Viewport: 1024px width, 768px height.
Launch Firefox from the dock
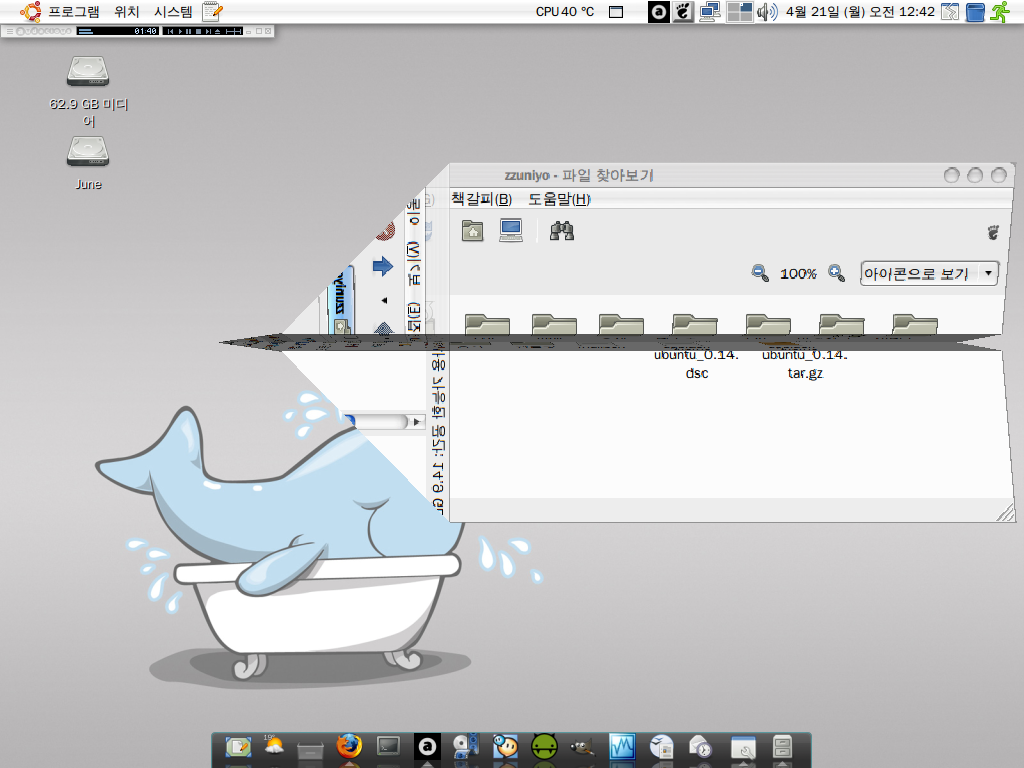(349, 746)
